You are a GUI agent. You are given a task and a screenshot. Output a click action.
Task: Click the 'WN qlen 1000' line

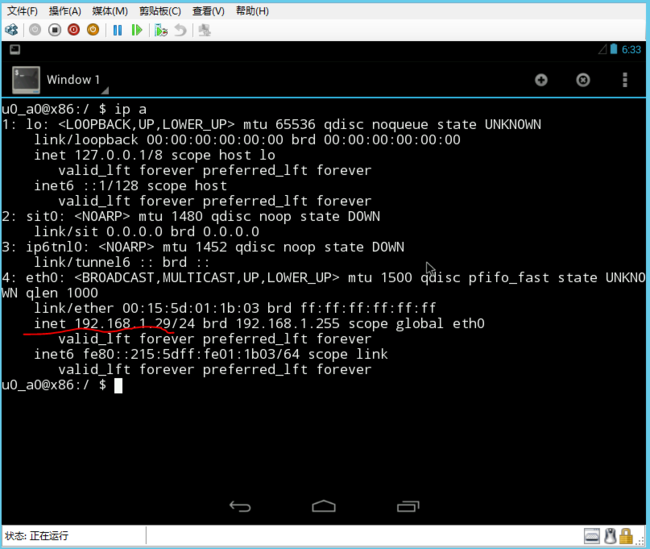point(50,293)
